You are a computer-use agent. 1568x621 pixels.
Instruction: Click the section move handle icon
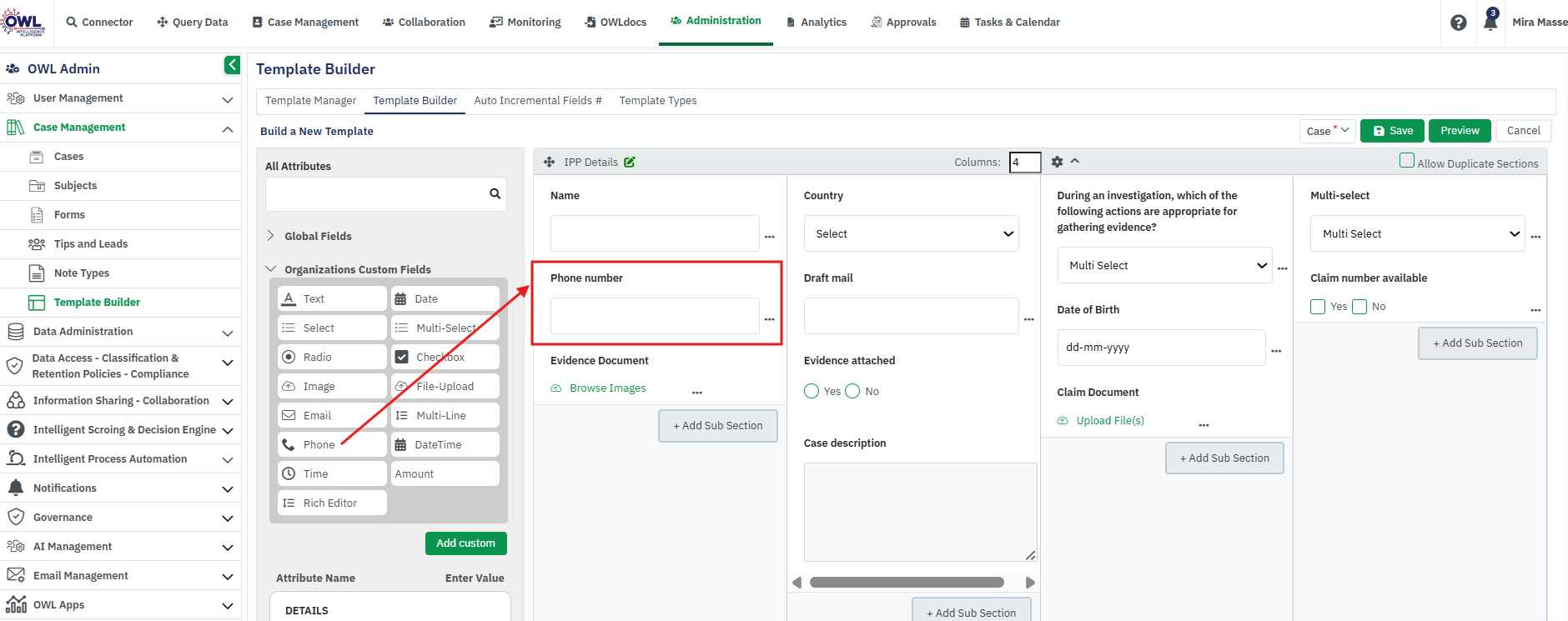(549, 162)
